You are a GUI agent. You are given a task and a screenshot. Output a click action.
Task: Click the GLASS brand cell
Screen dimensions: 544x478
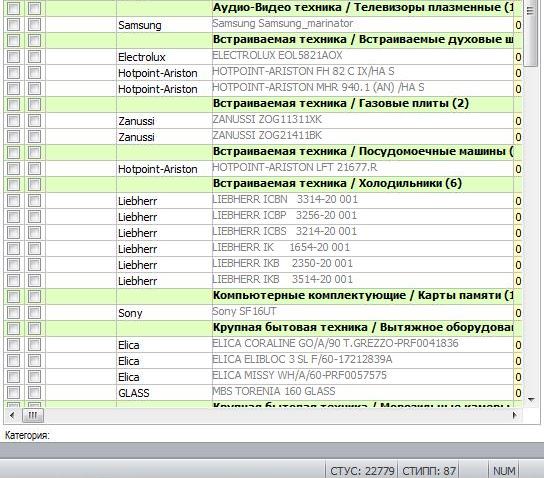point(164,393)
